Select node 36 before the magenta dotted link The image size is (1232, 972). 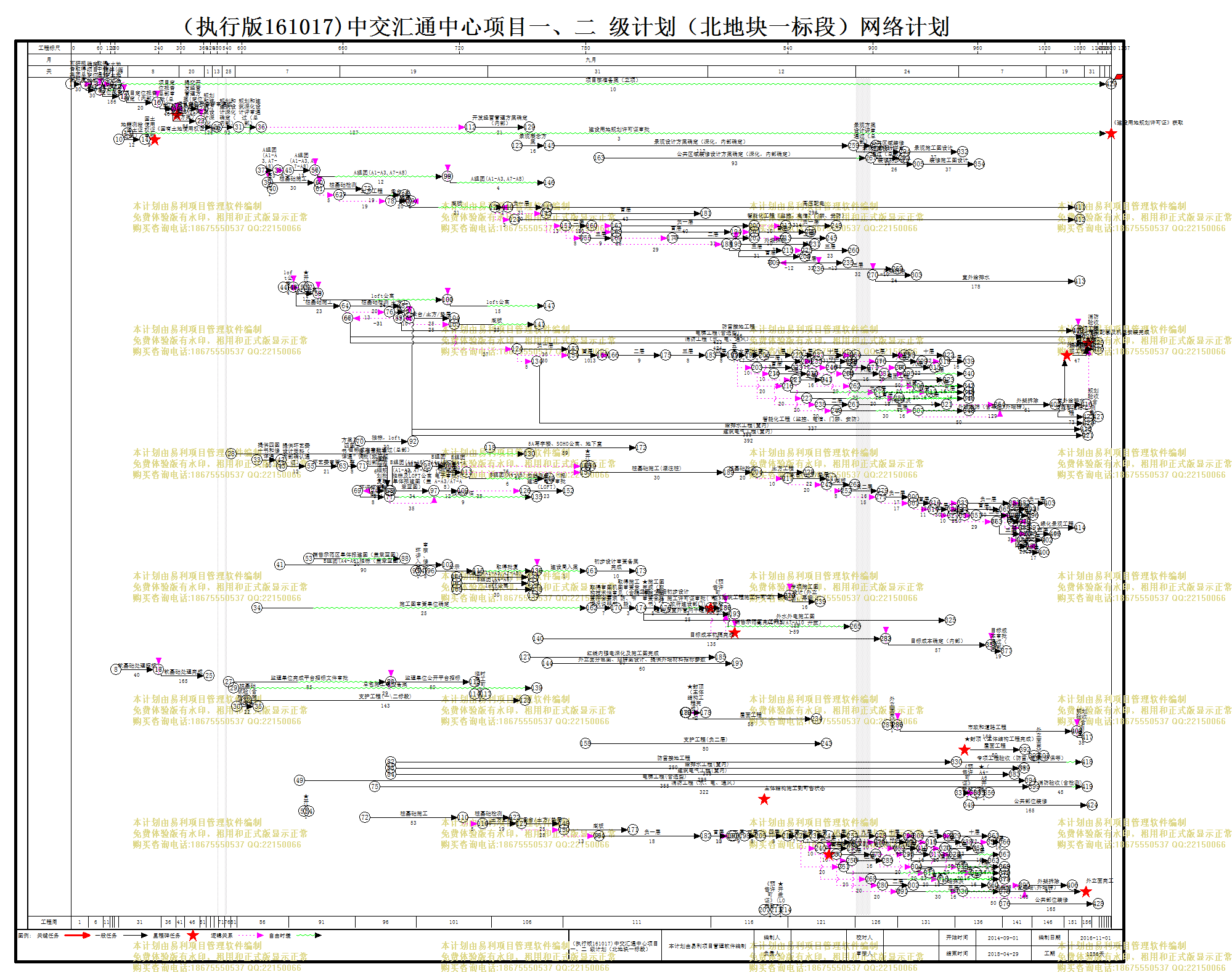coord(261,127)
